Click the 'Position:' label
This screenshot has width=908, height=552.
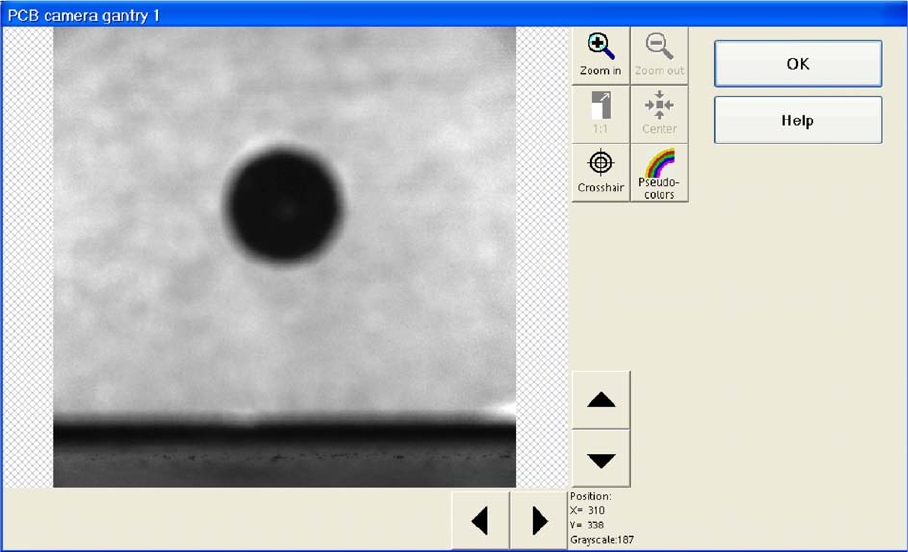point(591,496)
